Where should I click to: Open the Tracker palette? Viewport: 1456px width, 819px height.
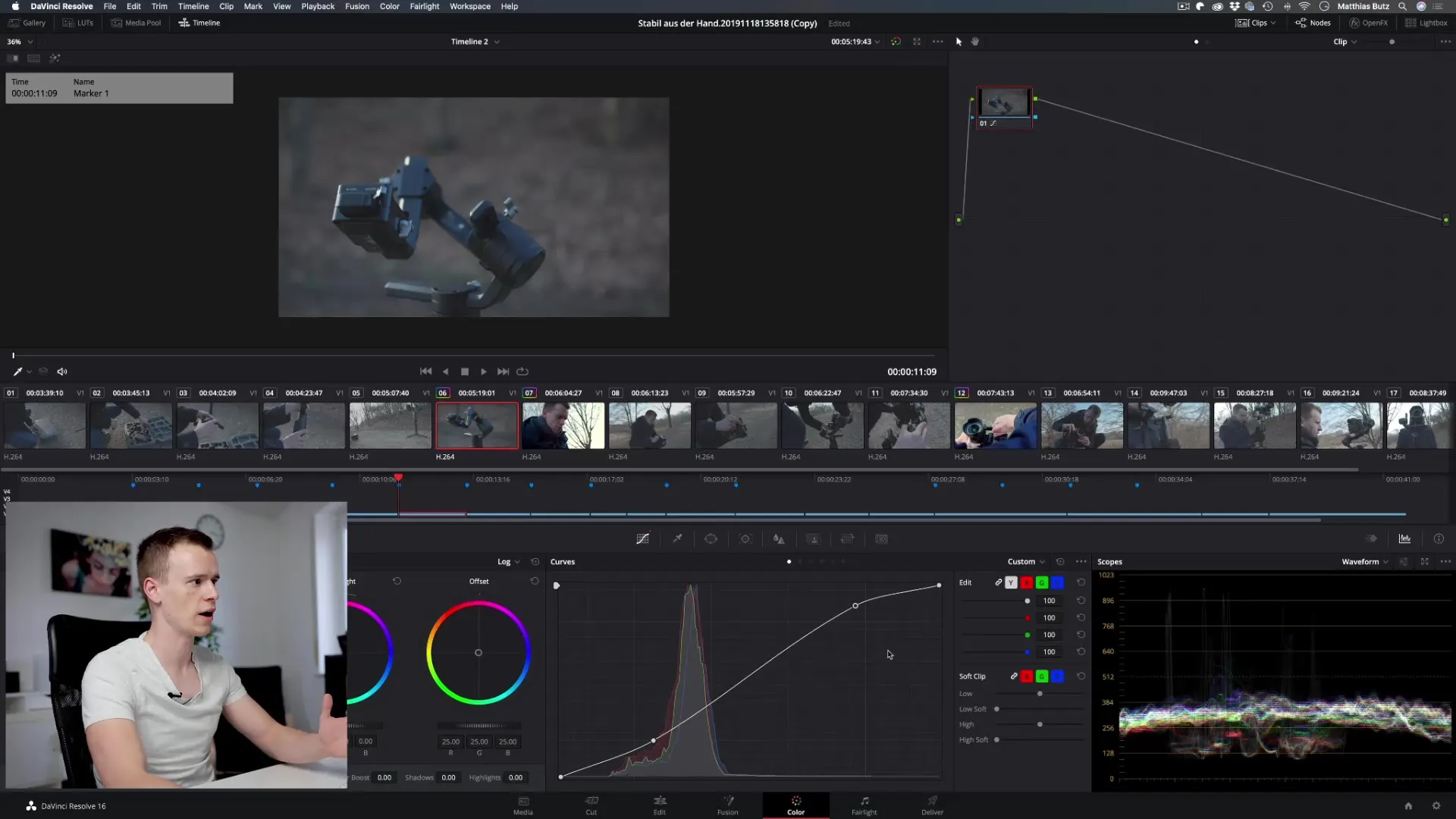[x=745, y=539]
